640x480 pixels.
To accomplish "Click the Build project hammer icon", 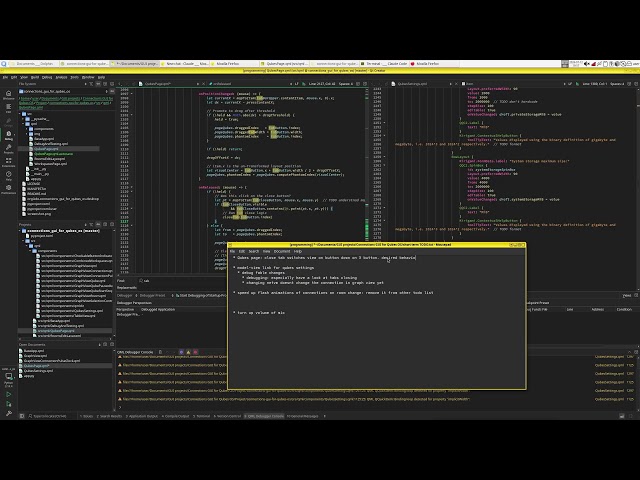I will point(9,413).
